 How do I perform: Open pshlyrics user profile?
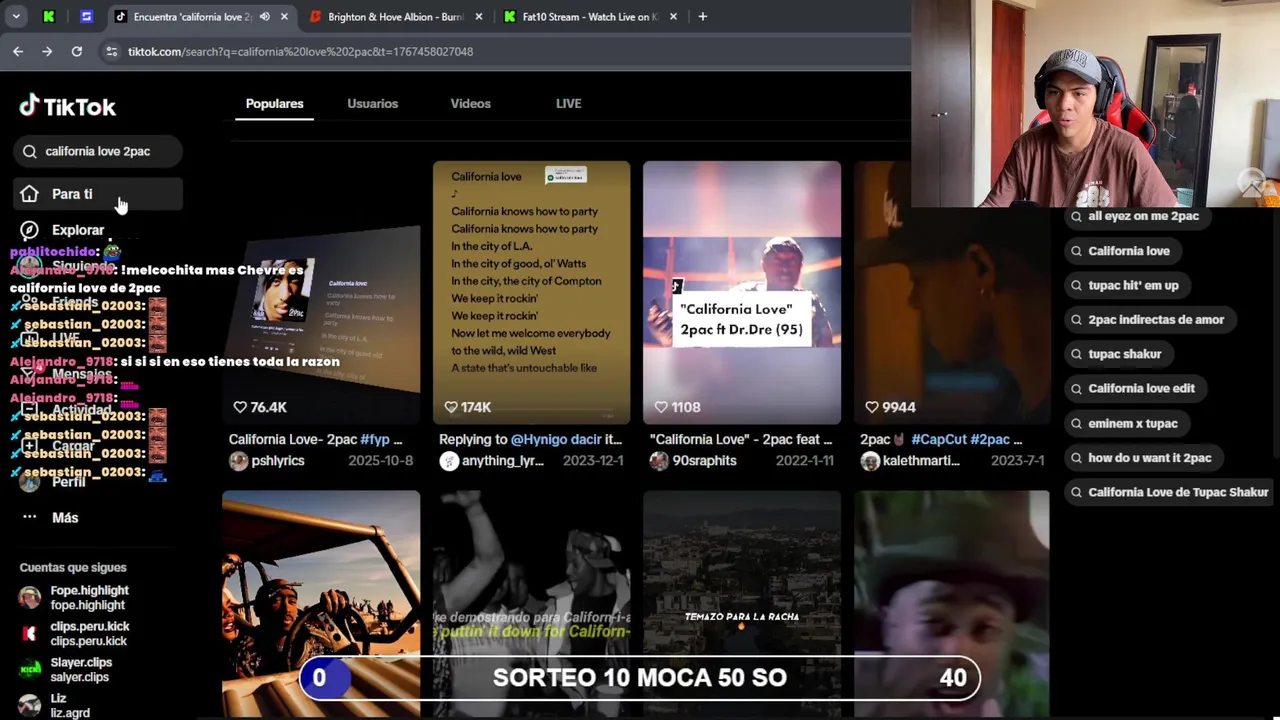(x=278, y=461)
